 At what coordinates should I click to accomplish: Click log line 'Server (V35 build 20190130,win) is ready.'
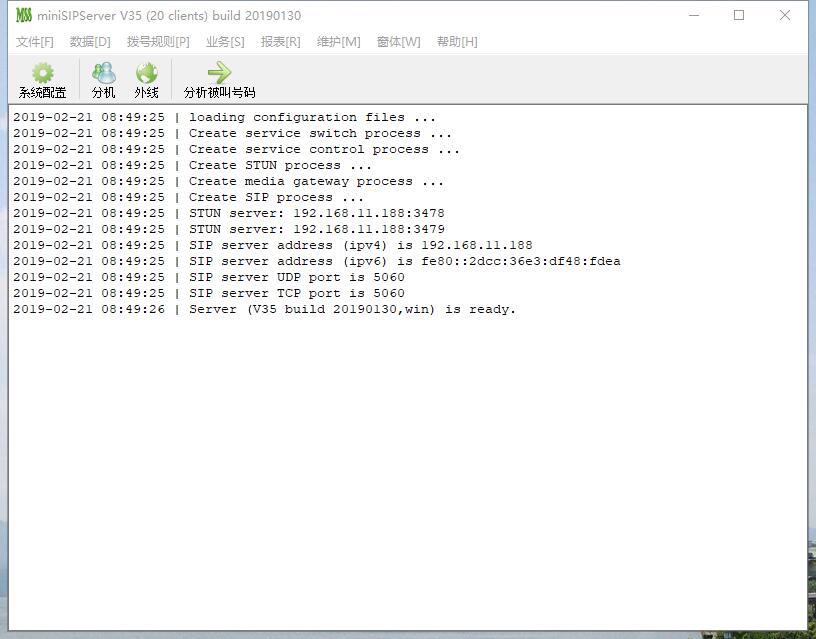click(x=264, y=309)
